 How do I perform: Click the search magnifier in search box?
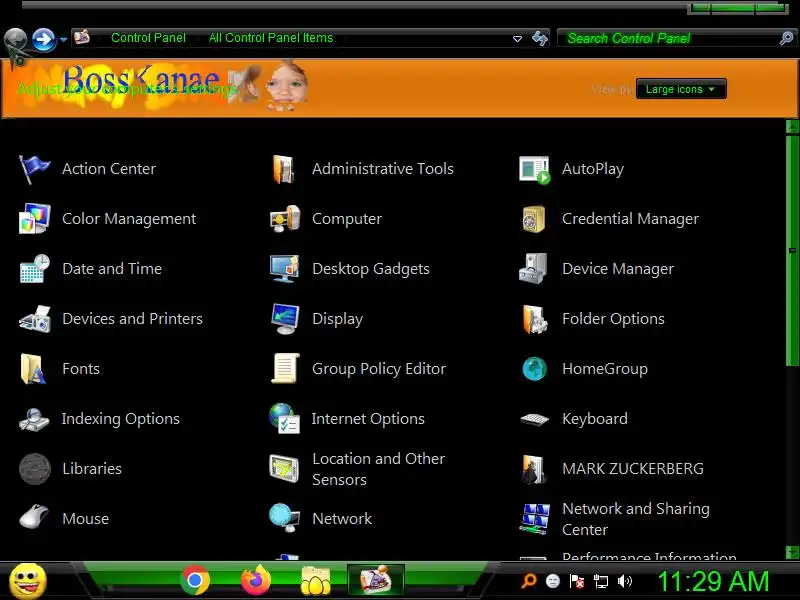(x=786, y=38)
